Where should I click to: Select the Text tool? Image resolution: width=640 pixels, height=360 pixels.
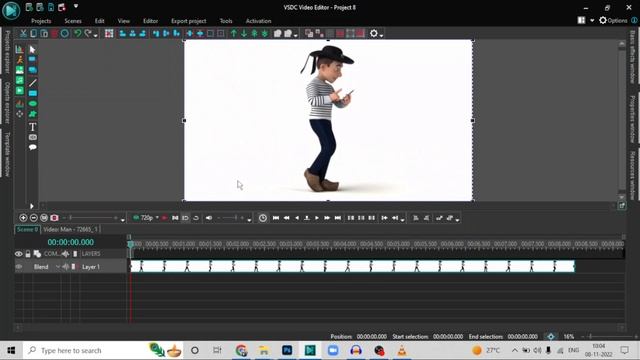tap(33, 127)
